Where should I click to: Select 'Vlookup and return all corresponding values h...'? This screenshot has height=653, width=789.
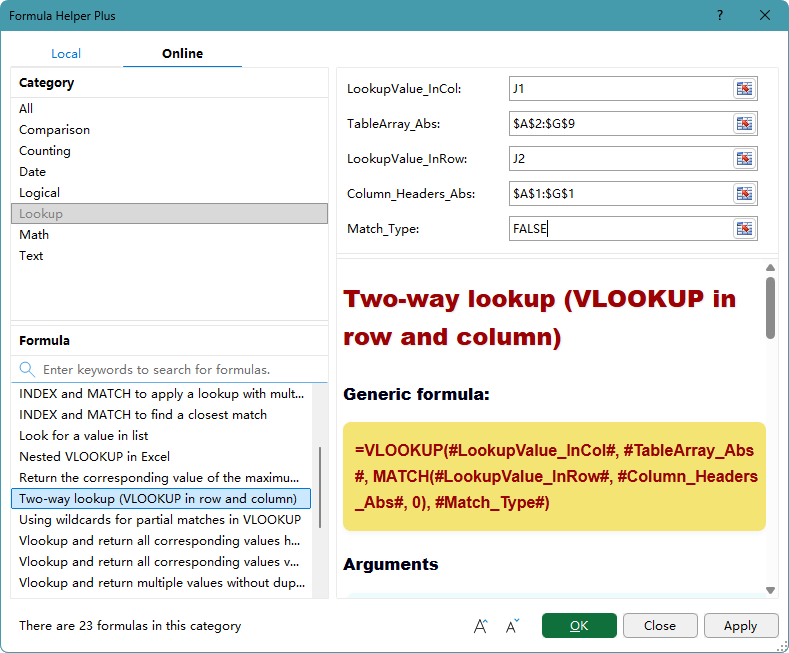pyautogui.click(x=161, y=541)
